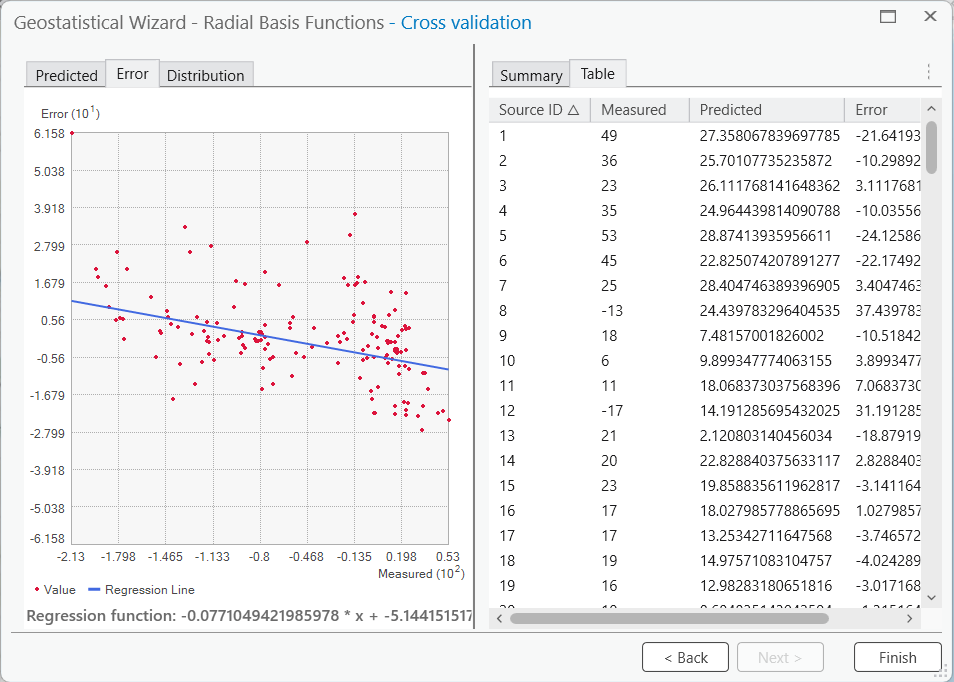Viewport: 954px width, 682px height.
Task: Click measured value -13 in row 8
Action: coord(612,310)
